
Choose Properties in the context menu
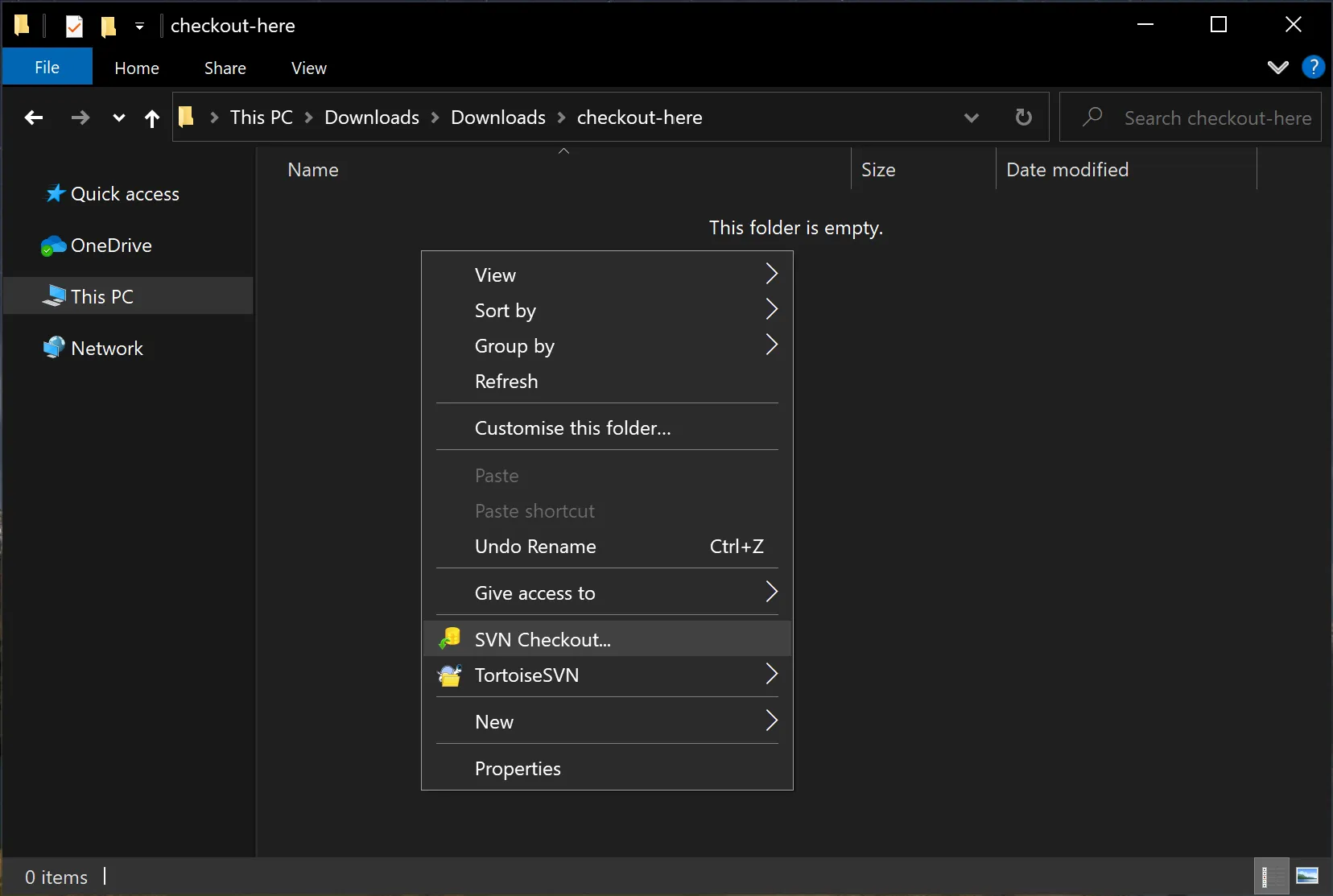pyautogui.click(x=518, y=769)
